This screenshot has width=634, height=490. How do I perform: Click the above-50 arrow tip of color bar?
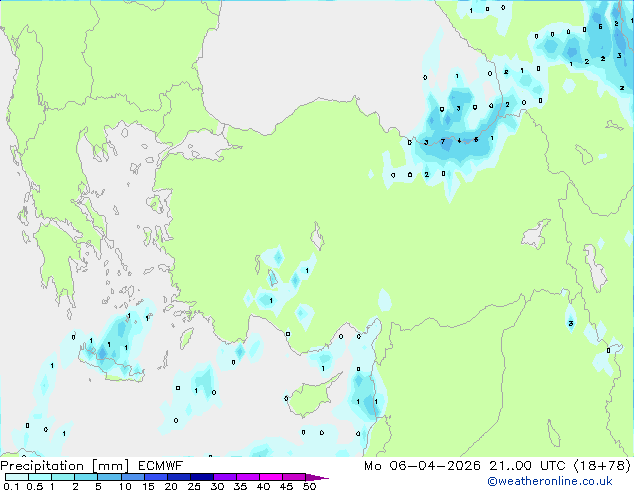click(x=317, y=477)
